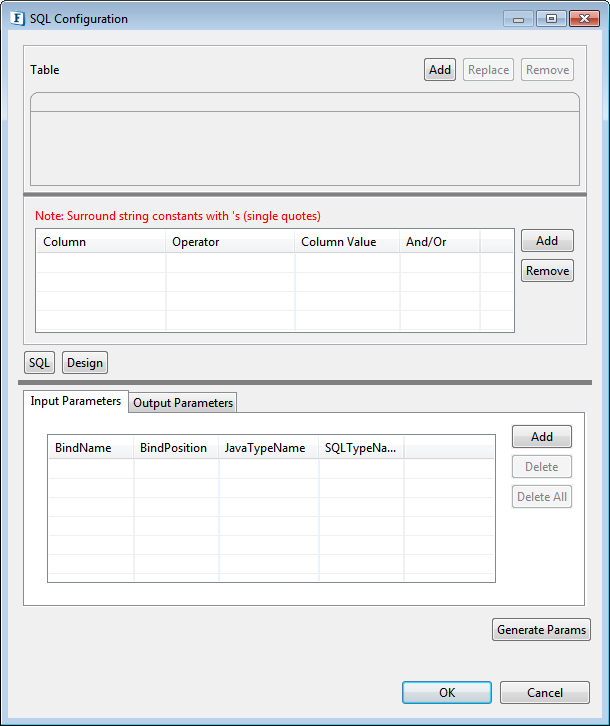This screenshot has height=726, width=610.
Task: Click the Column header in conditions table
Action: (100, 242)
